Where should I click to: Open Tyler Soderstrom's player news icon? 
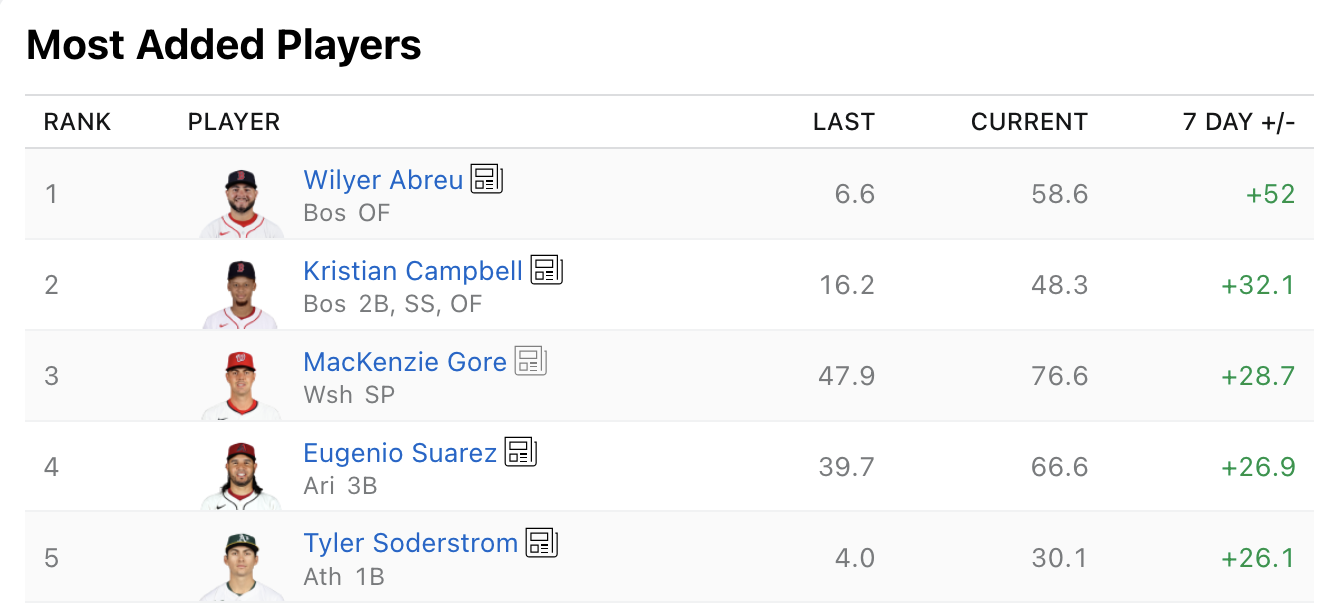[541, 543]
